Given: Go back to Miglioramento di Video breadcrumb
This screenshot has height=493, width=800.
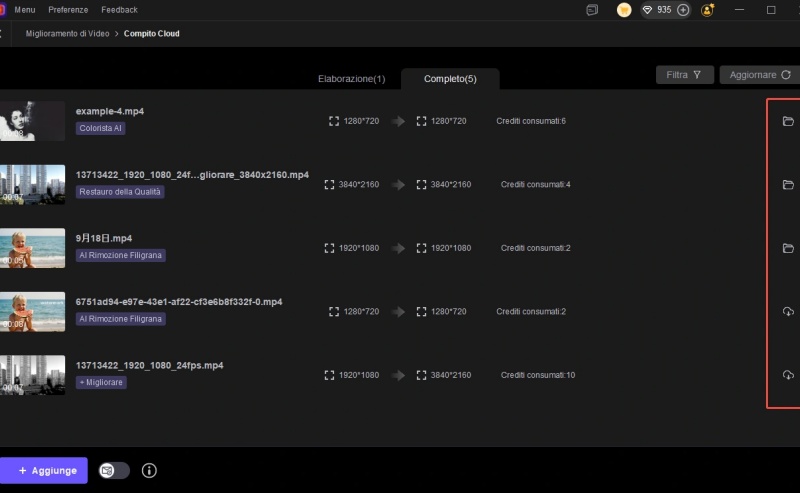Looking at the screenshot, I should click(x=67, y=34).
